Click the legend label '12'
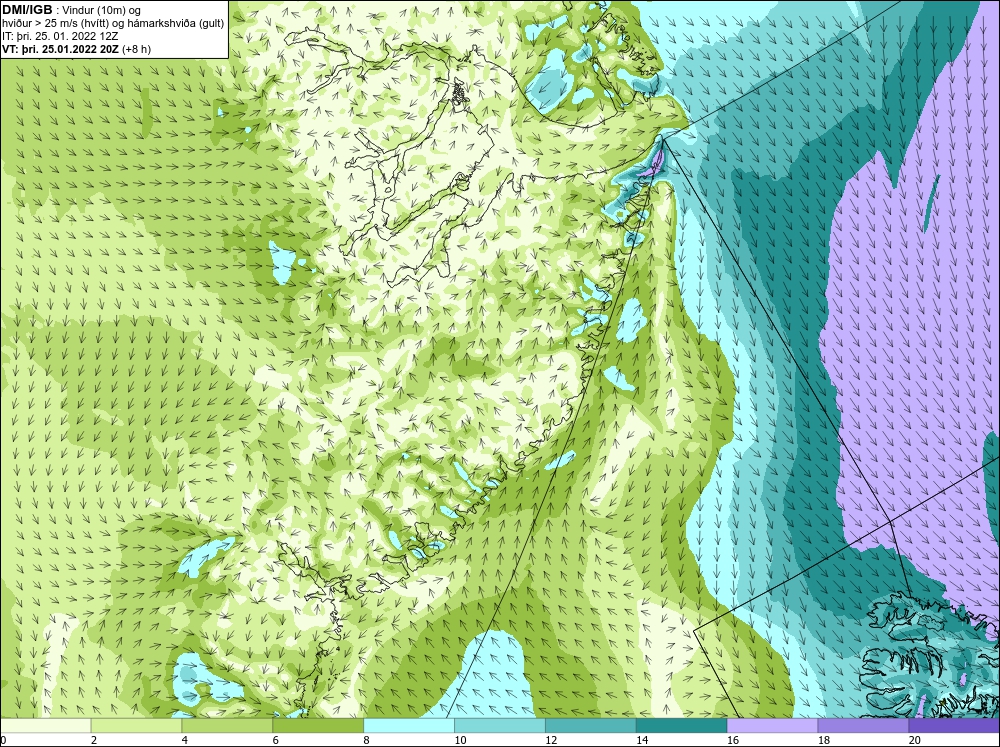 (x=551, y=740)
